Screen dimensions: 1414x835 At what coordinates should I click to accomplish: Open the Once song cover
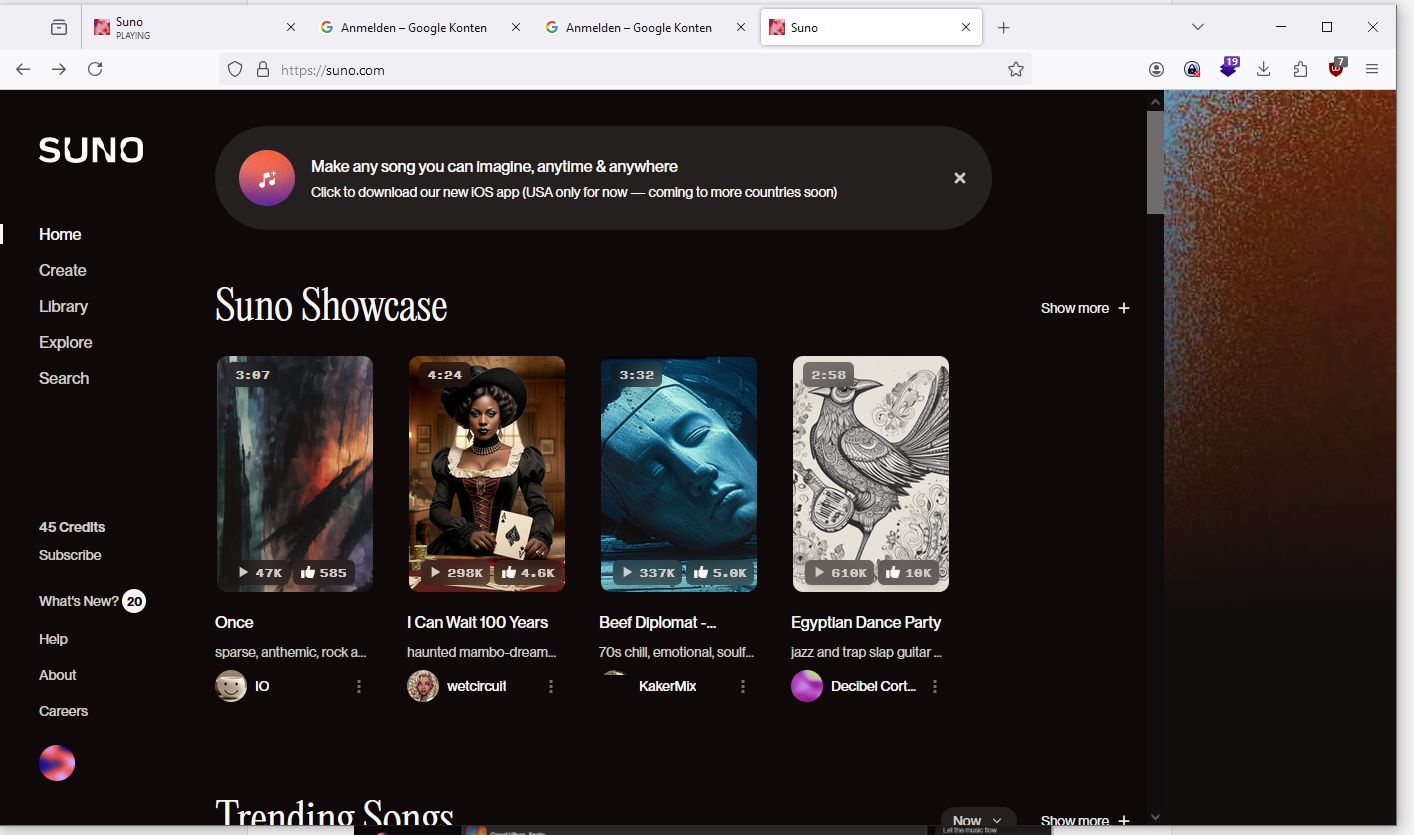[x=295, y=474]
